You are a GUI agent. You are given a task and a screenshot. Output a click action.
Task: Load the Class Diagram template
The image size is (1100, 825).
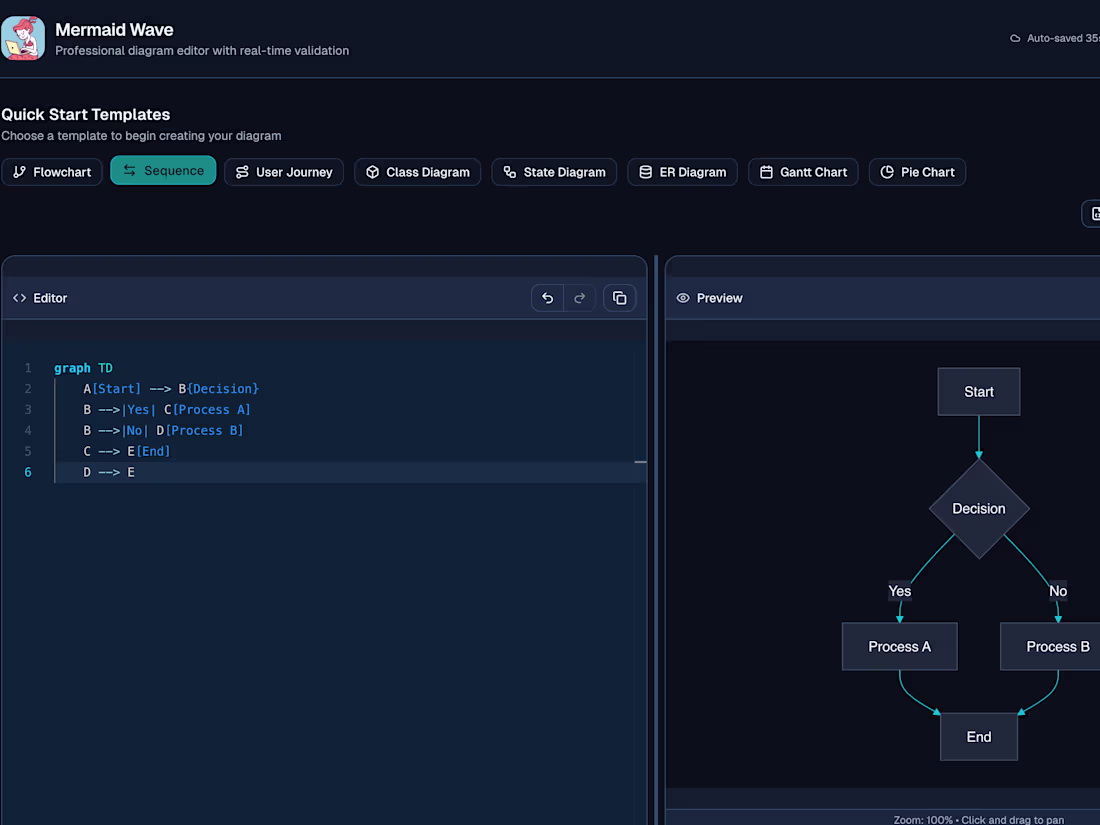(x=417, y=172)
